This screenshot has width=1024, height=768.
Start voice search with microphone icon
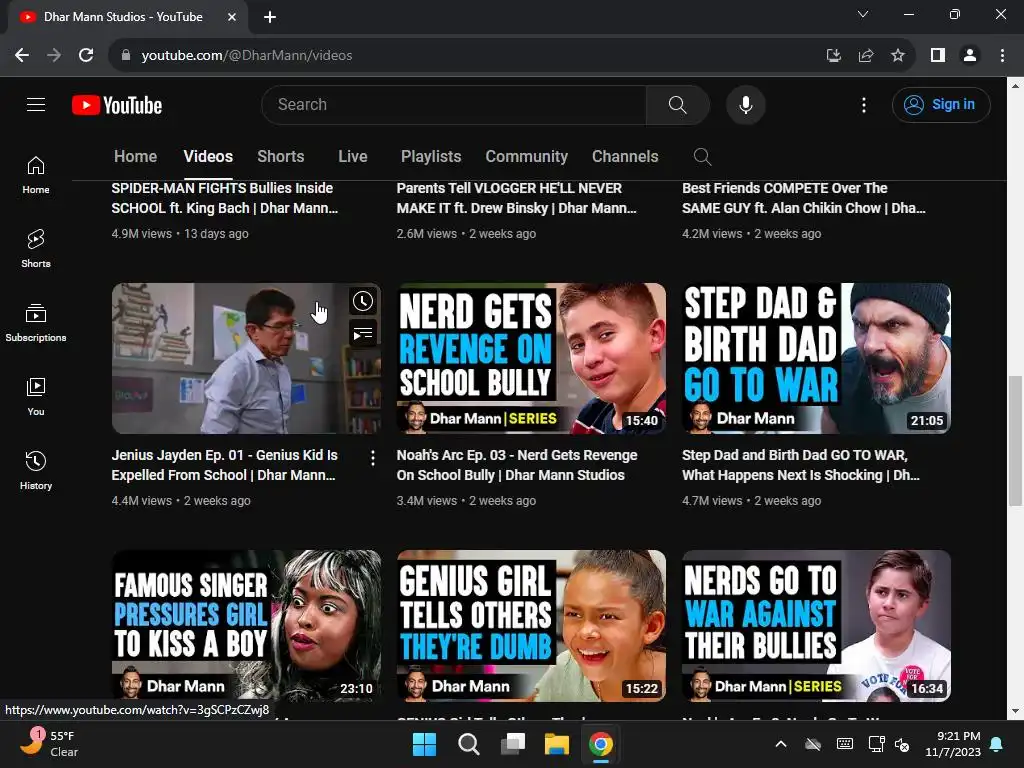pos(745,104)
